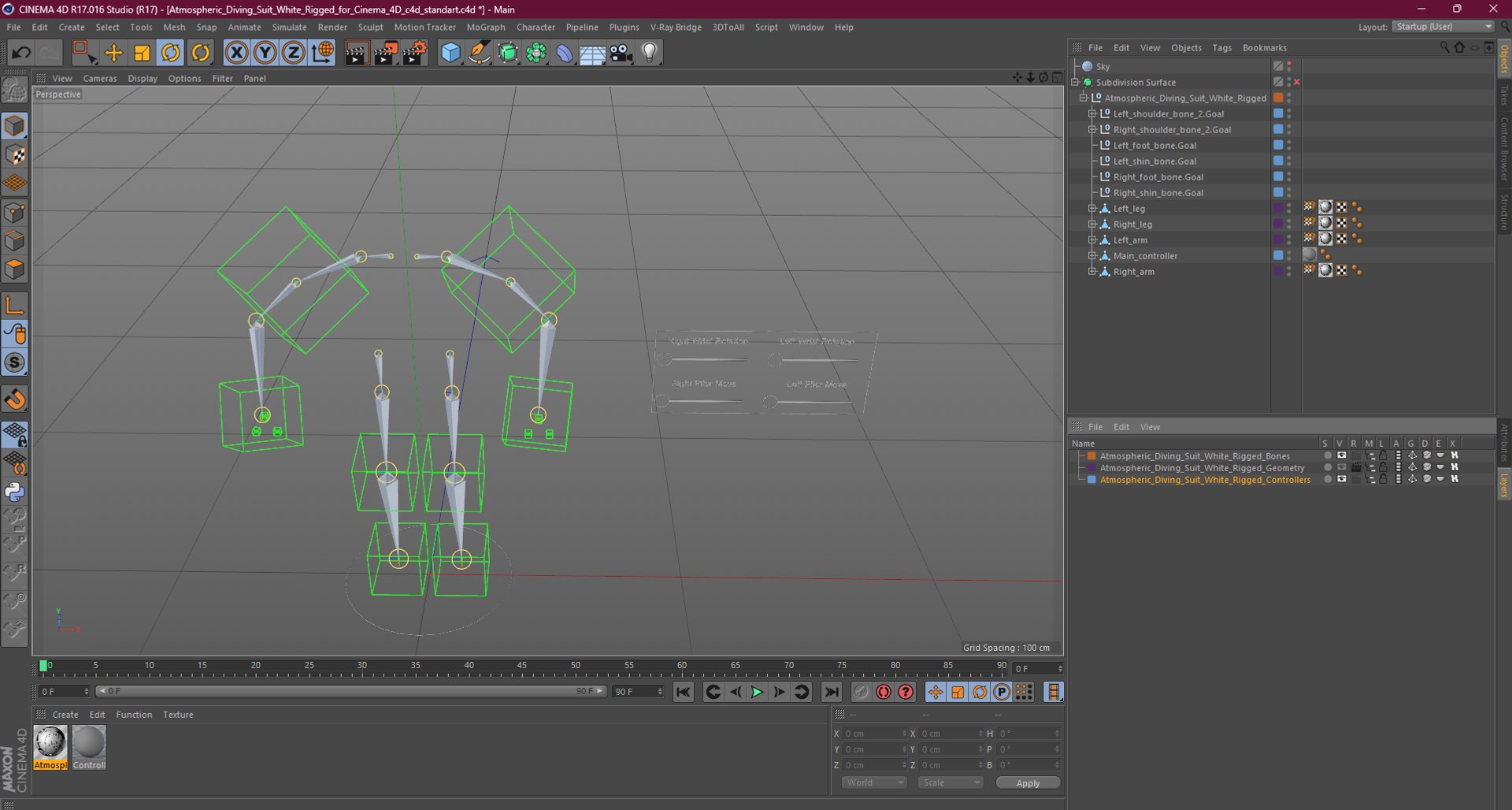Viewport: 1512px width, 810px height.
Task: Enable Snap tool in left palette
Action: tap(15, 399)
